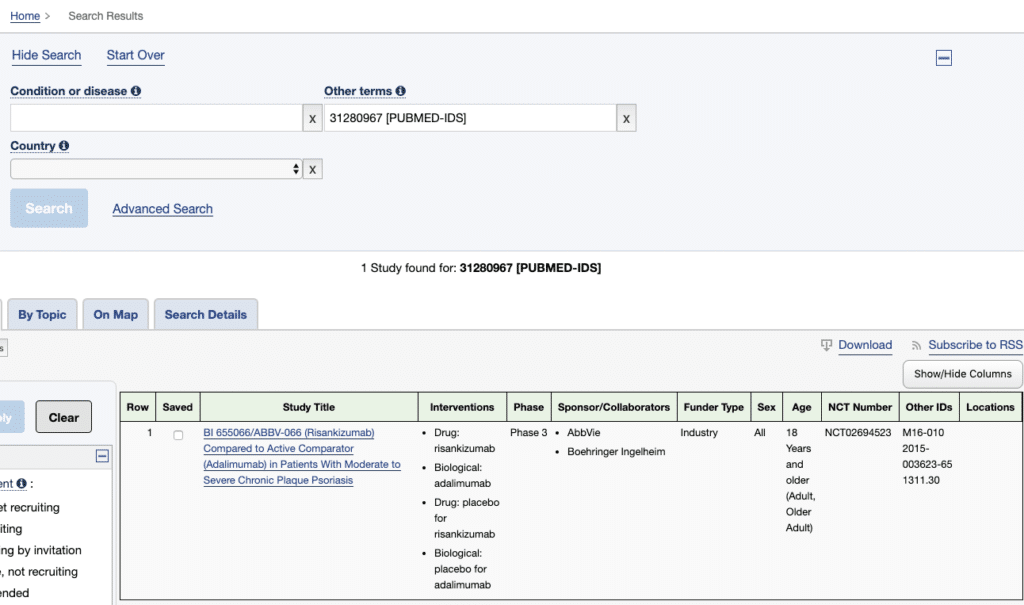The height and width of the screenshot is (605, 1024).
Task: Click the Condition or disease label
Action: [69, 91]
